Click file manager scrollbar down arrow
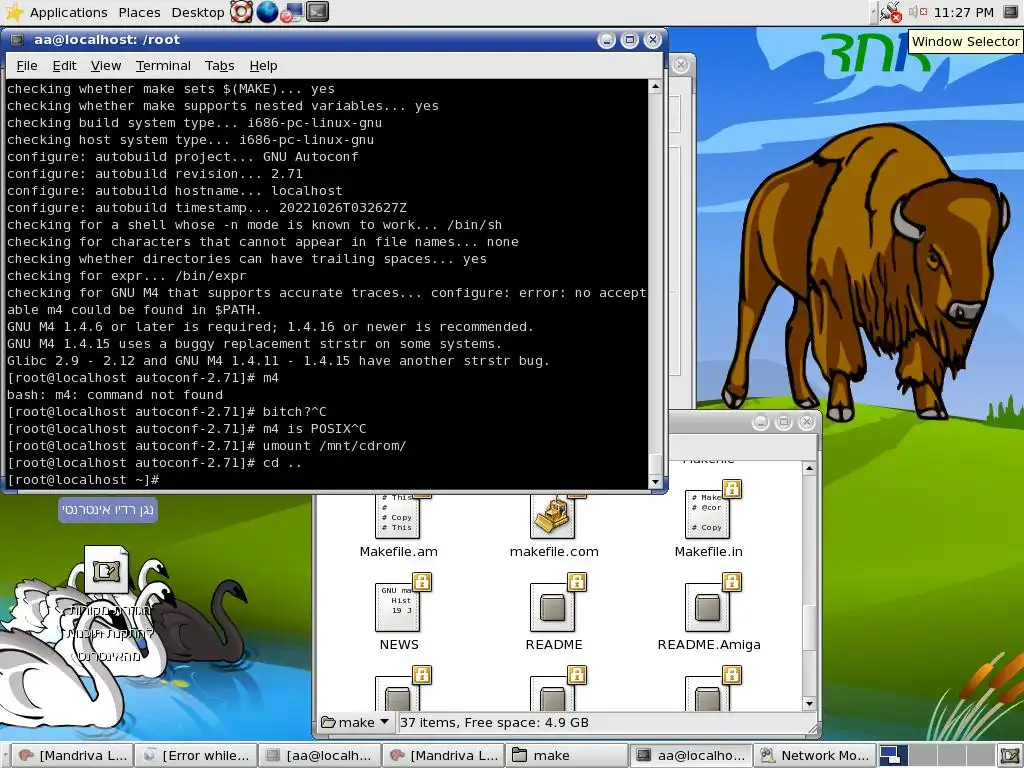The height and width of the screenshot is (768, 1024). pyautogui.click(x=809, y=704)
